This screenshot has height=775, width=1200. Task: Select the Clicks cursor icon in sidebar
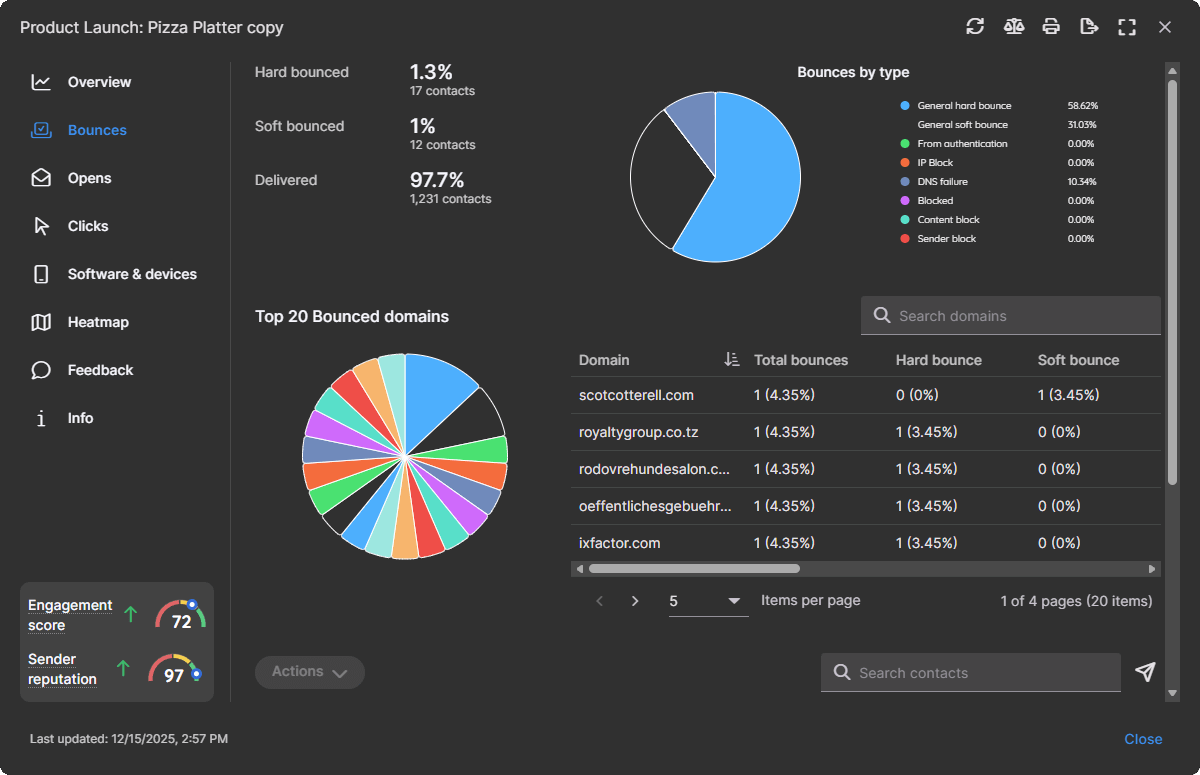[x=40, y=226]
